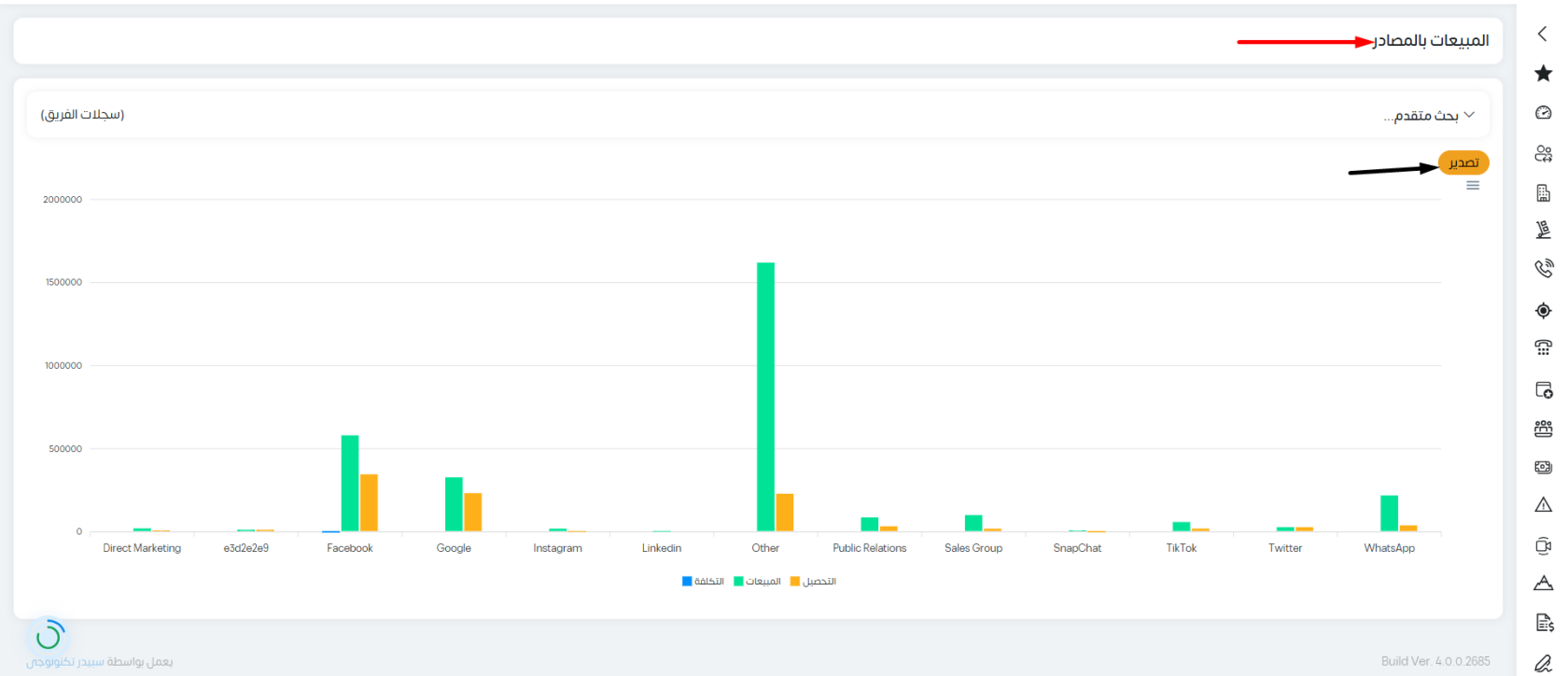
Task: Toggle التكلفة series in chart legend
Action: click(x=703, y=581)
